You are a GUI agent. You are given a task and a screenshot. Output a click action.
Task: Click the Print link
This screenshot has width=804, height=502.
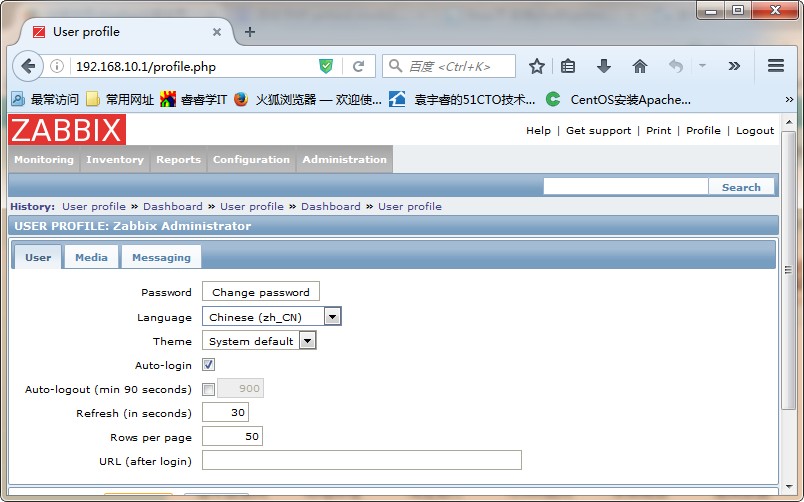pos(658,130)
